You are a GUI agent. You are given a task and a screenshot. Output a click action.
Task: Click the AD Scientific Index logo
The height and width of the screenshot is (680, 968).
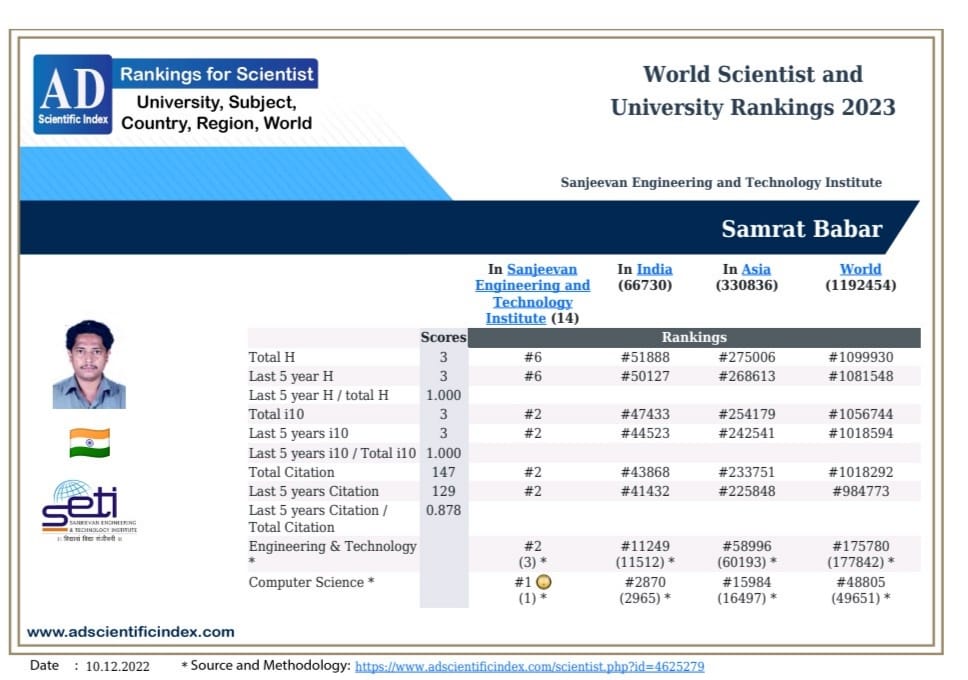pos(73,94)
